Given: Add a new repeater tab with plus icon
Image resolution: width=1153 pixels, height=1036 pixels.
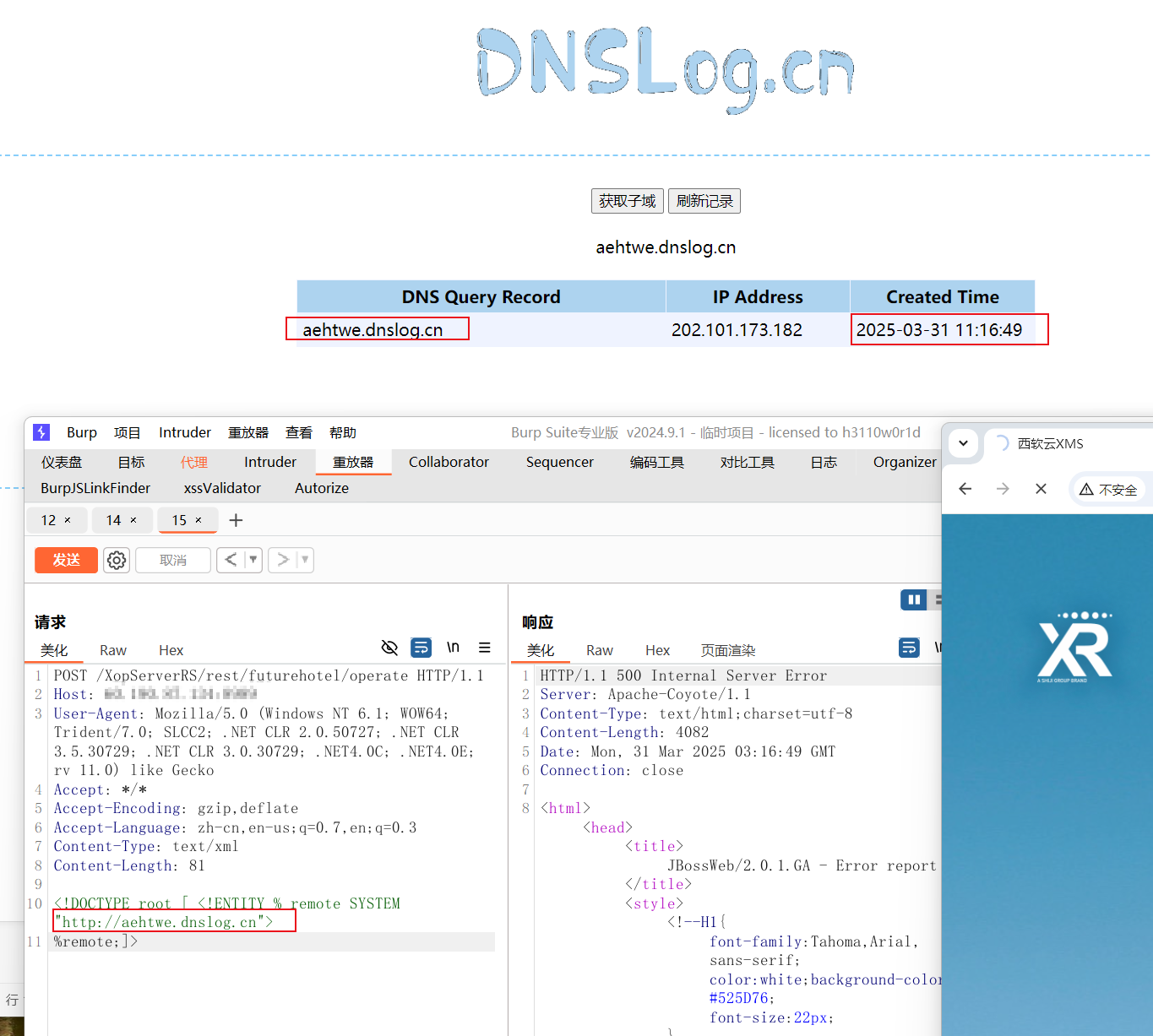Looking at the screenshot, I should pos(236,520).
